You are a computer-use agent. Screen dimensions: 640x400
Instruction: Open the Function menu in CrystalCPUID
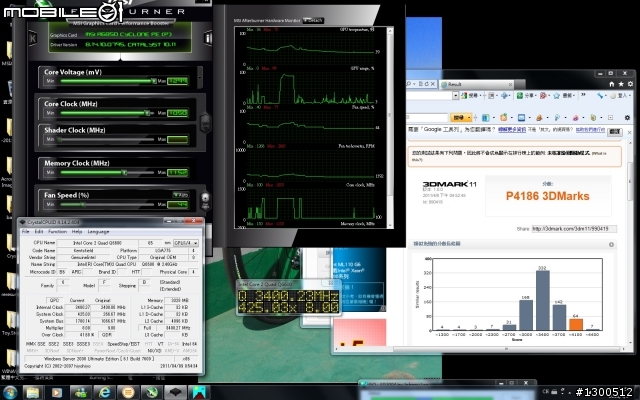click(x=57, y=231)
